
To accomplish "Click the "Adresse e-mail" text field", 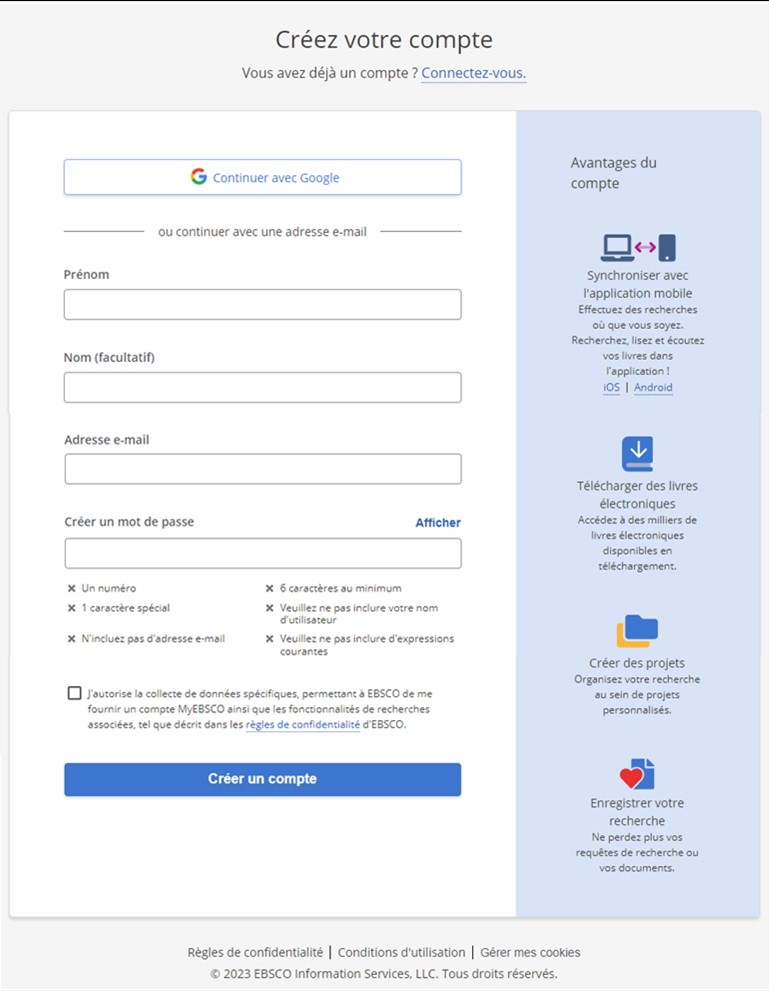I will click(263, 469).
